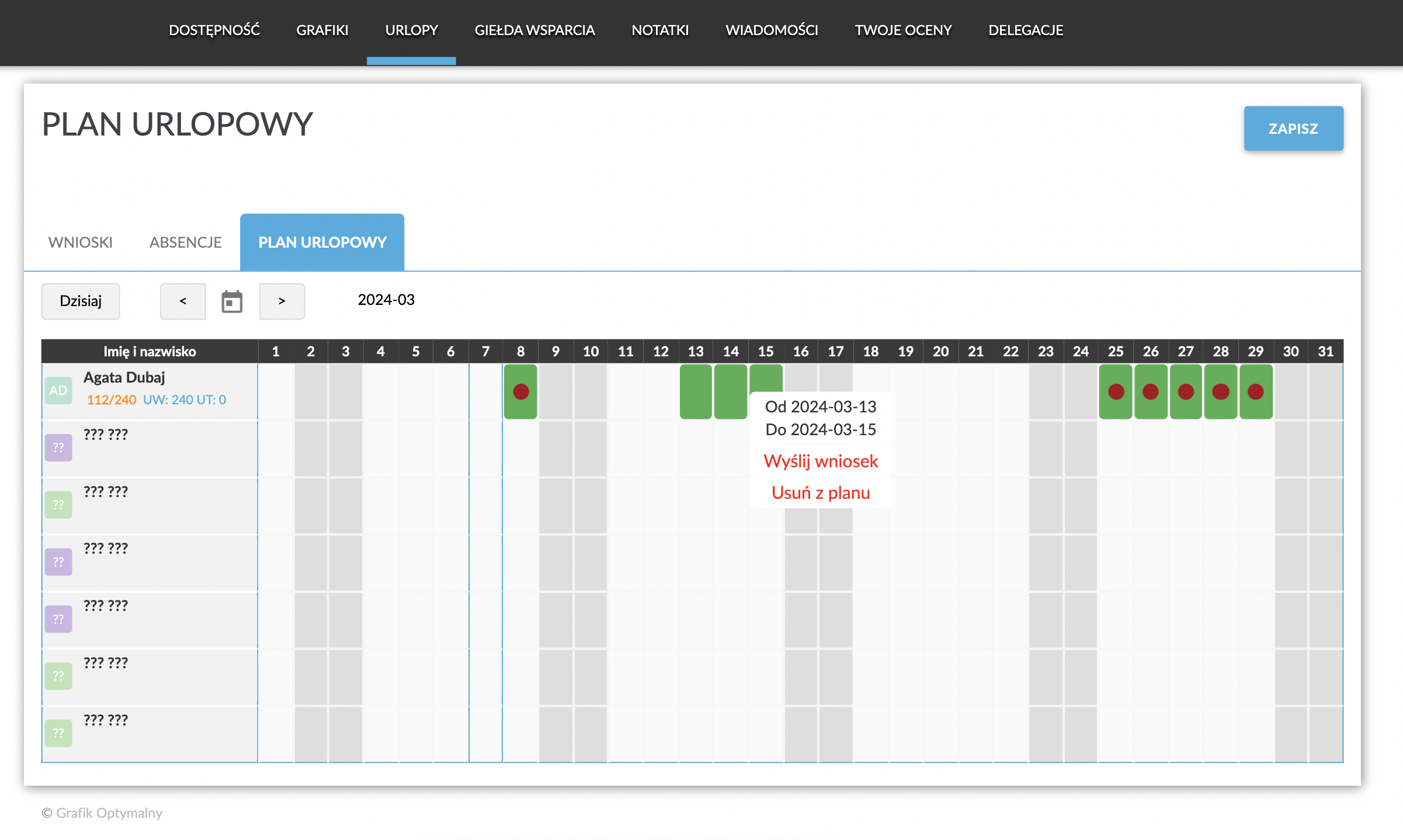The height and width of the screenshot is (840, 1403).
Task: Click the red-dot vacation cell on day 27
Action: 1186,391
